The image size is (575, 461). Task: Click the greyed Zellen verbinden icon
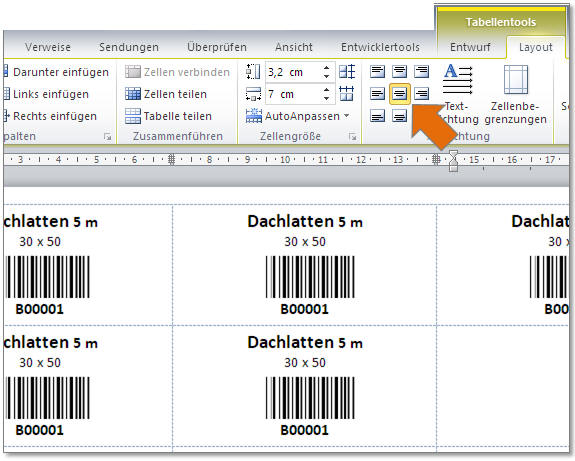click(x=132, y=72)
